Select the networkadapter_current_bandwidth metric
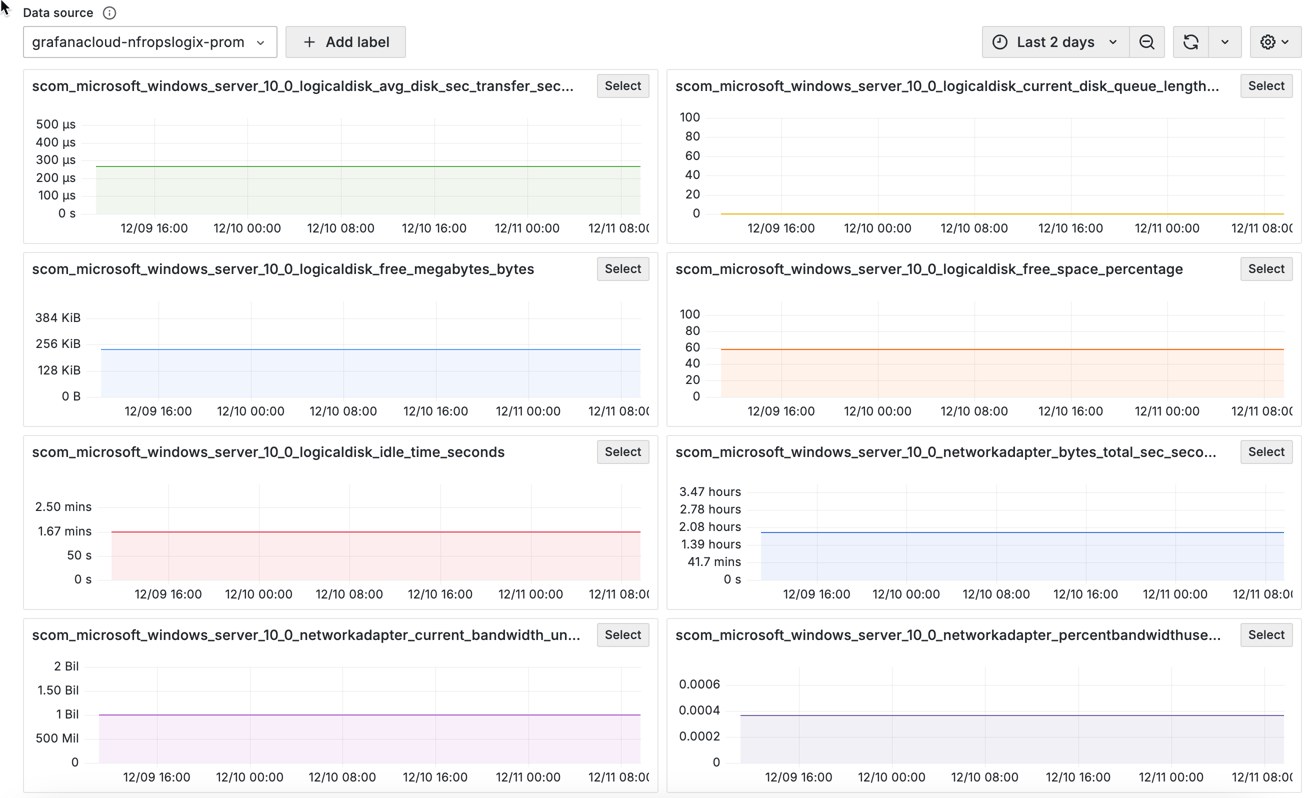This screenshot has width=1309, height=798. click(x=622, y=634)
